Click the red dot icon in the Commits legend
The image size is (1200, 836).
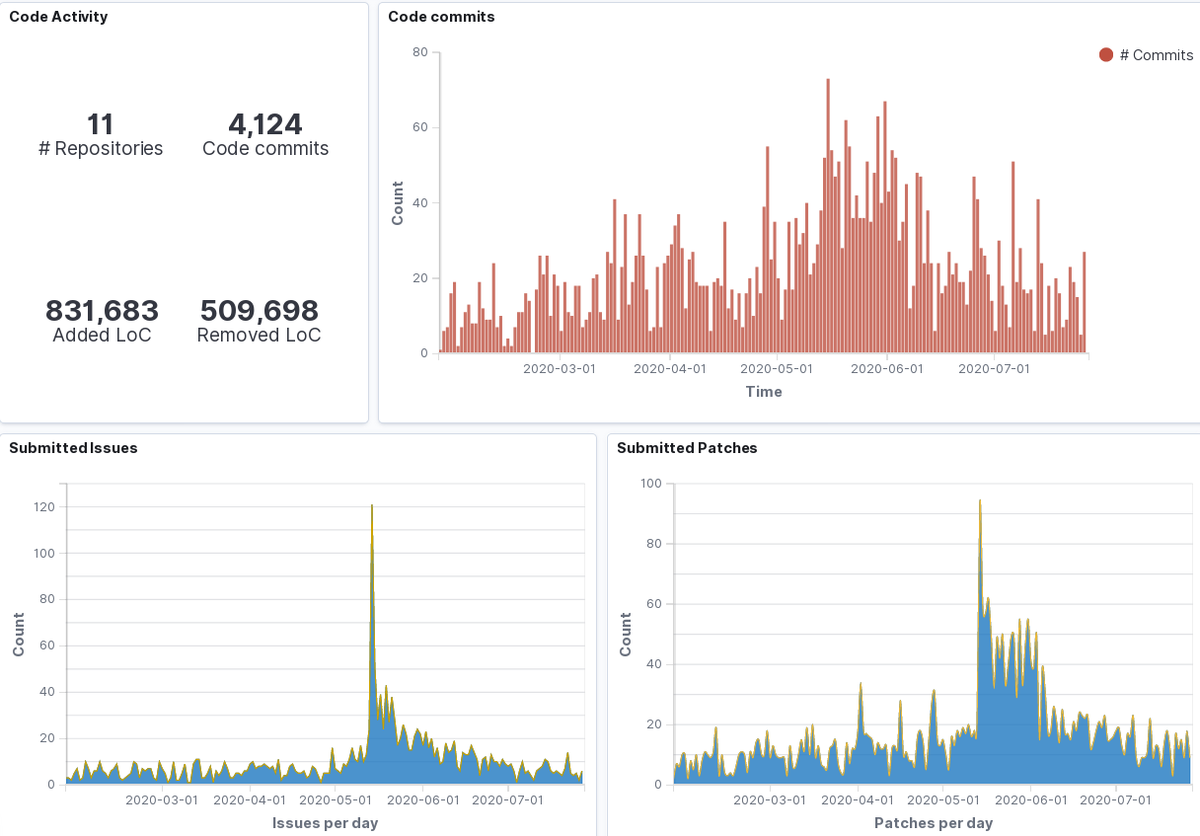tap(1106, 55)
